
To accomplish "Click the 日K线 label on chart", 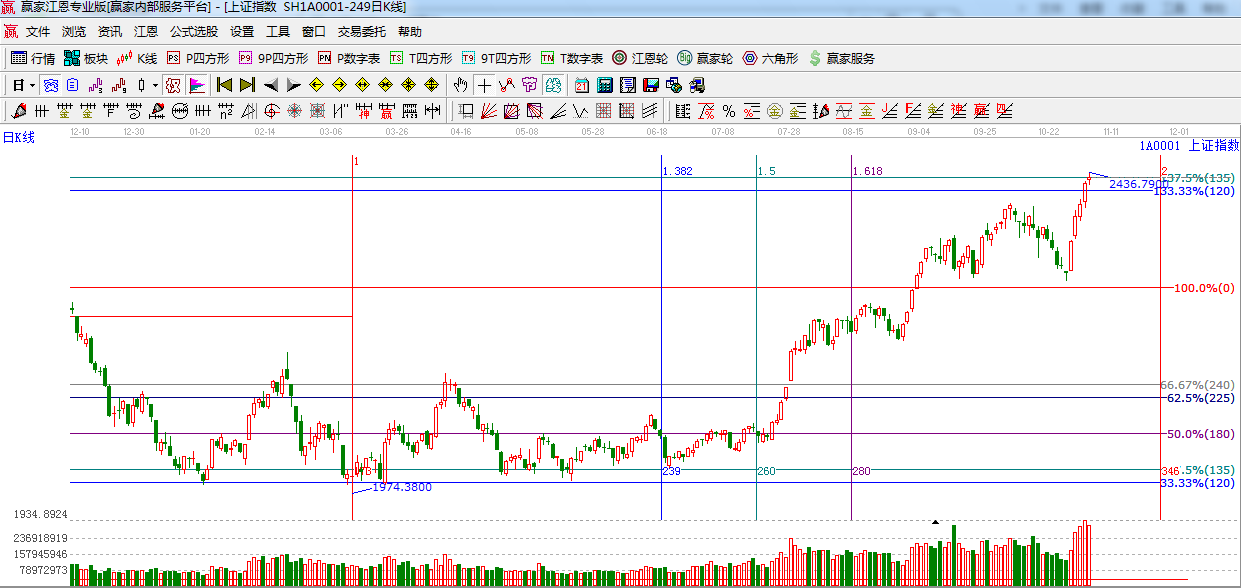I will [19, 138].
